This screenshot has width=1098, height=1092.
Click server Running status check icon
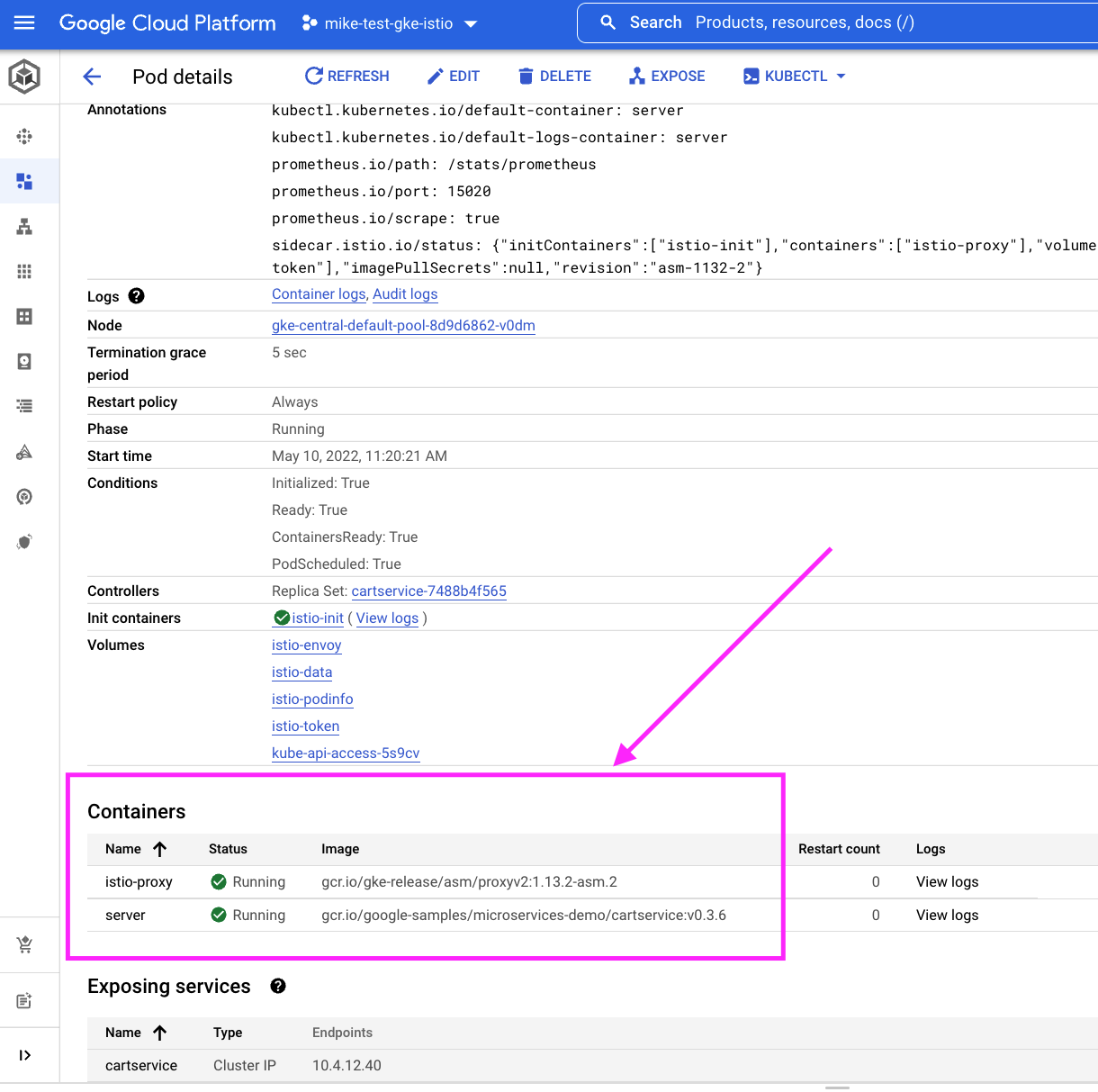(x=219, y=916)
